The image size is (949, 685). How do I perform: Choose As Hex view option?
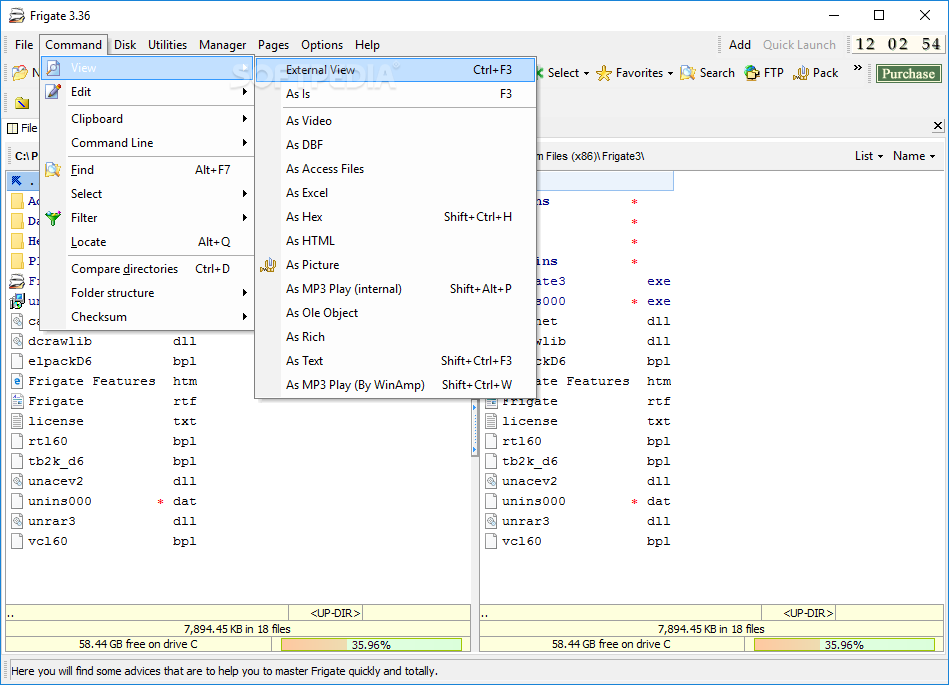(x=396, y=217)
